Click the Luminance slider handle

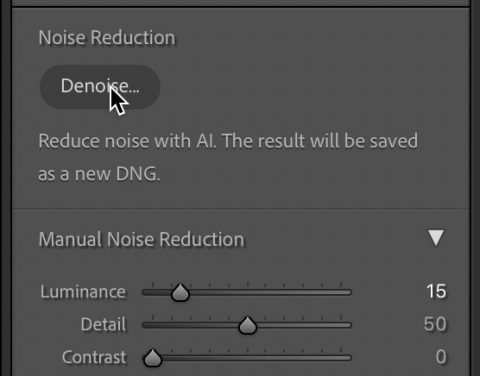pyautogui.click(x=180, y=293)
